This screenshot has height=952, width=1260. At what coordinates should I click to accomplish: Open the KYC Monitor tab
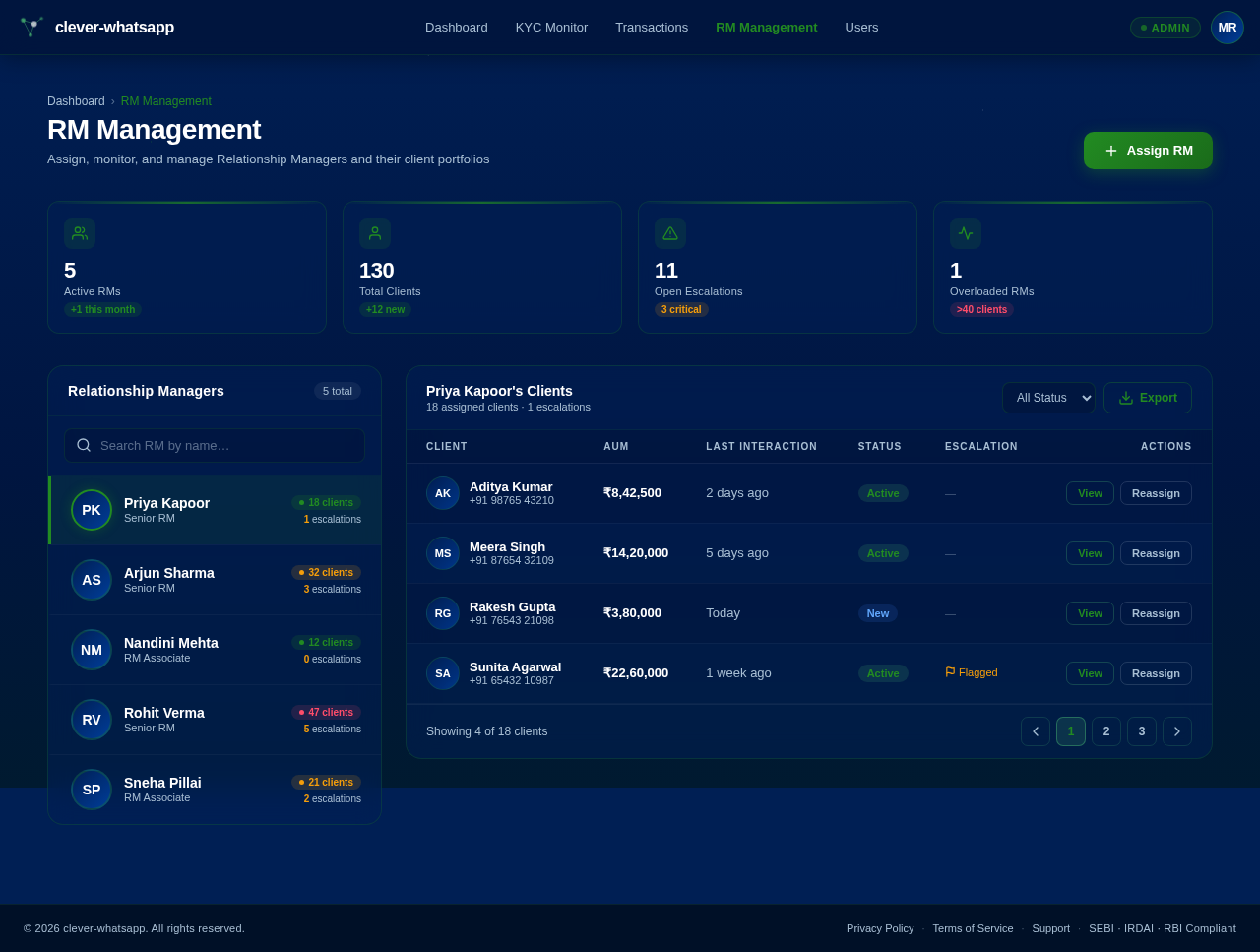click(549, 27)
